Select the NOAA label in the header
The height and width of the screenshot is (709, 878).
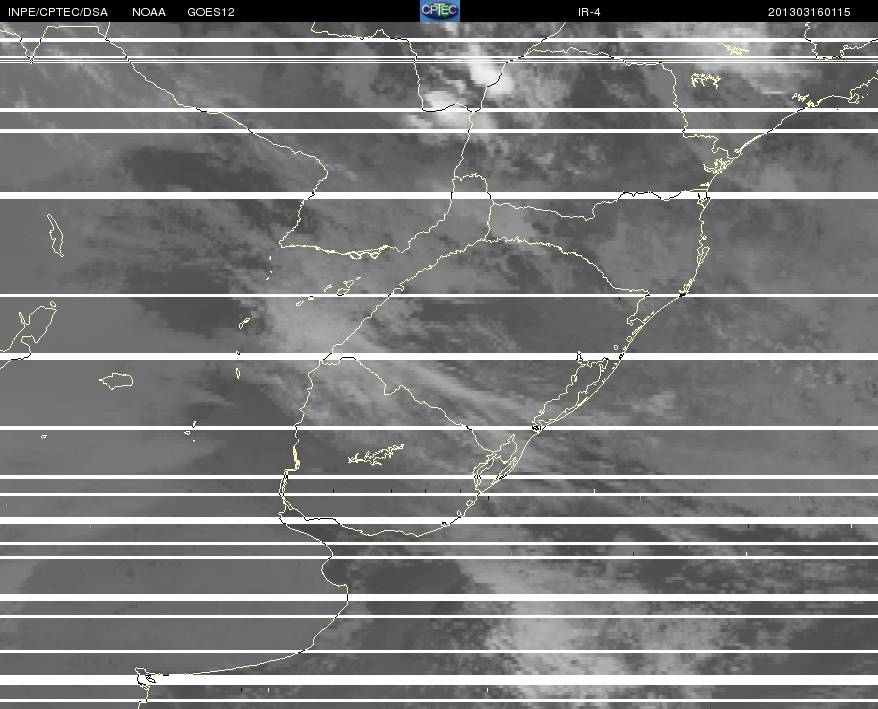pyautogui.click(x=149, y=12)
